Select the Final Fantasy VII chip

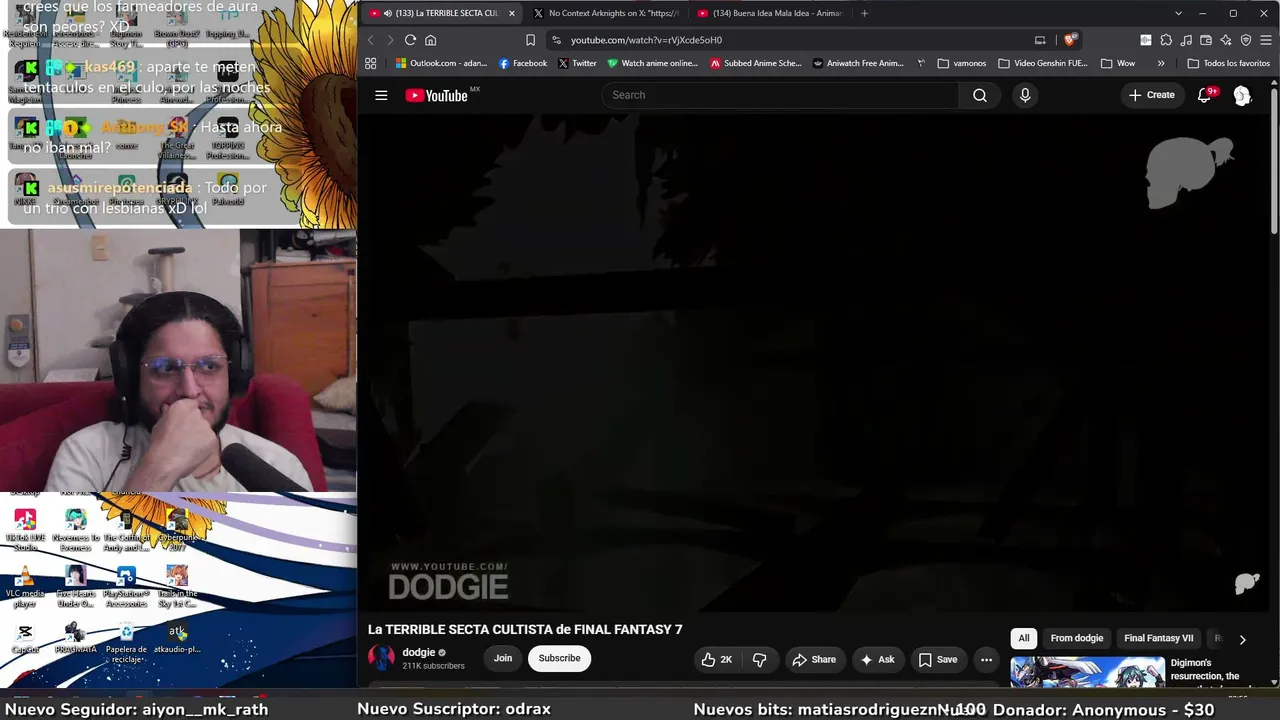coord(1159,638)
